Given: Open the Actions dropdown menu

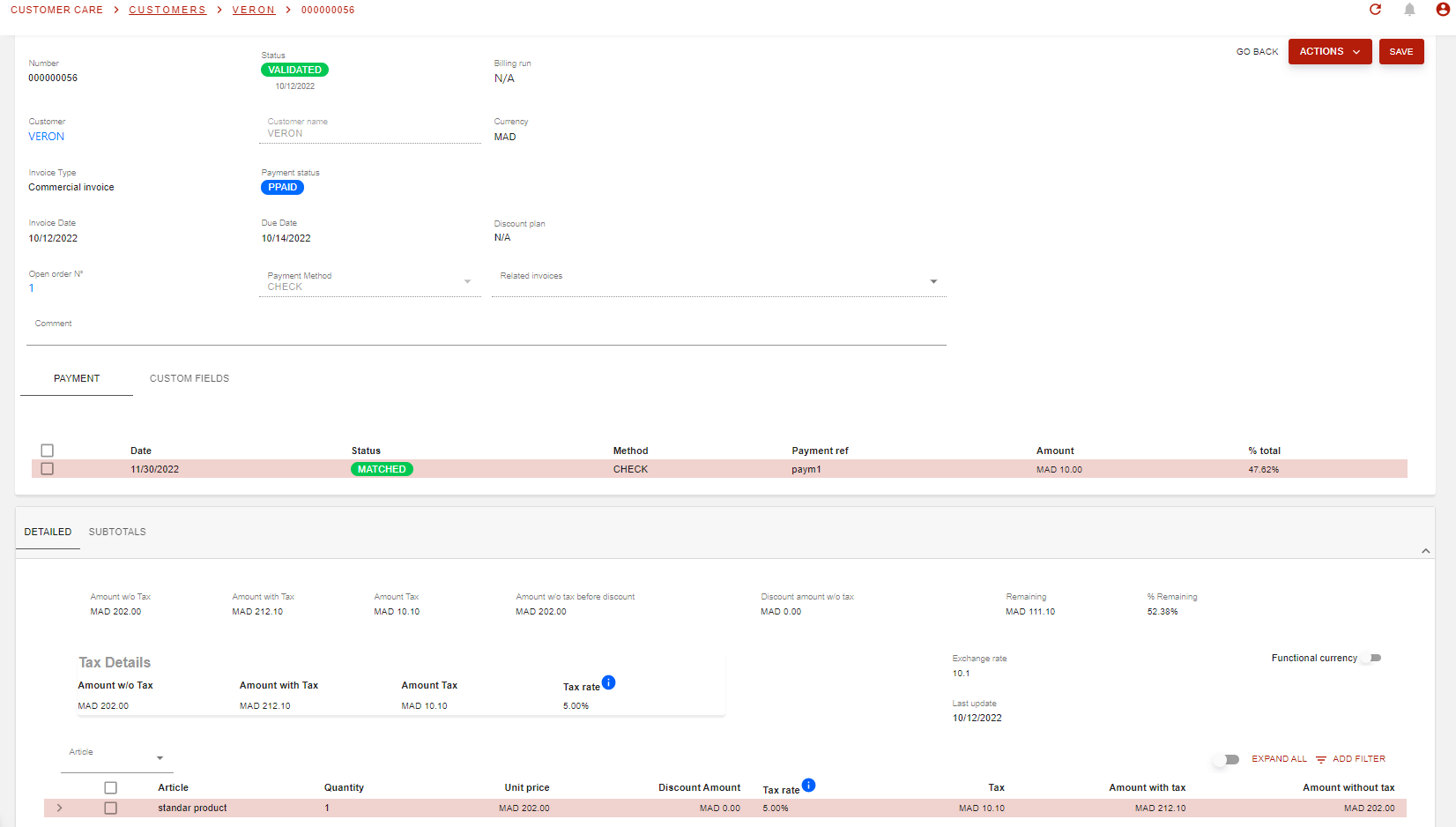Looking at the screenshot, I should click(x=1329, y=52).
